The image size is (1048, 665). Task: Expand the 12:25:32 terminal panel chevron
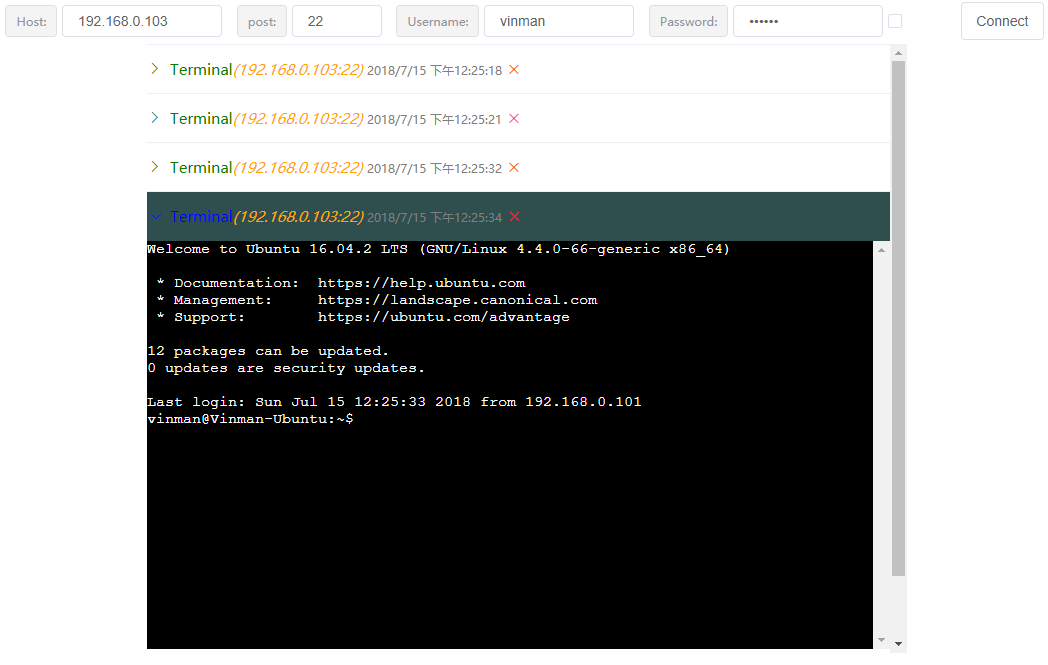click(x=155, y=166)
